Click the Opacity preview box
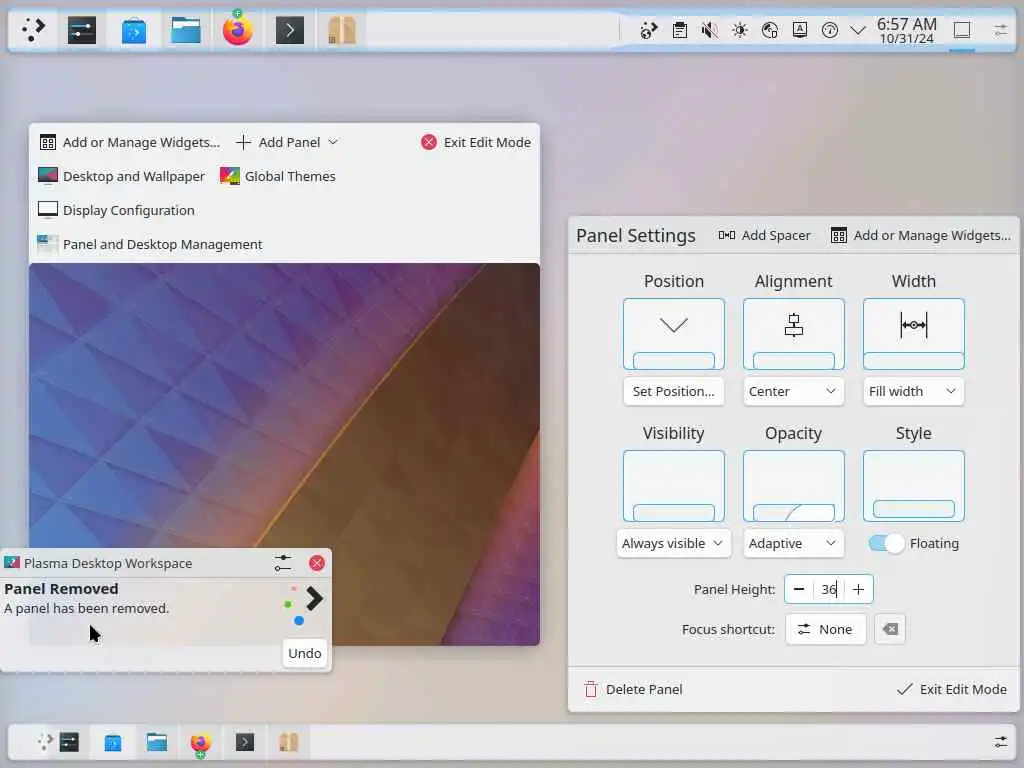The width and height of the screenshot is (1024, 768). coord(793,486)
